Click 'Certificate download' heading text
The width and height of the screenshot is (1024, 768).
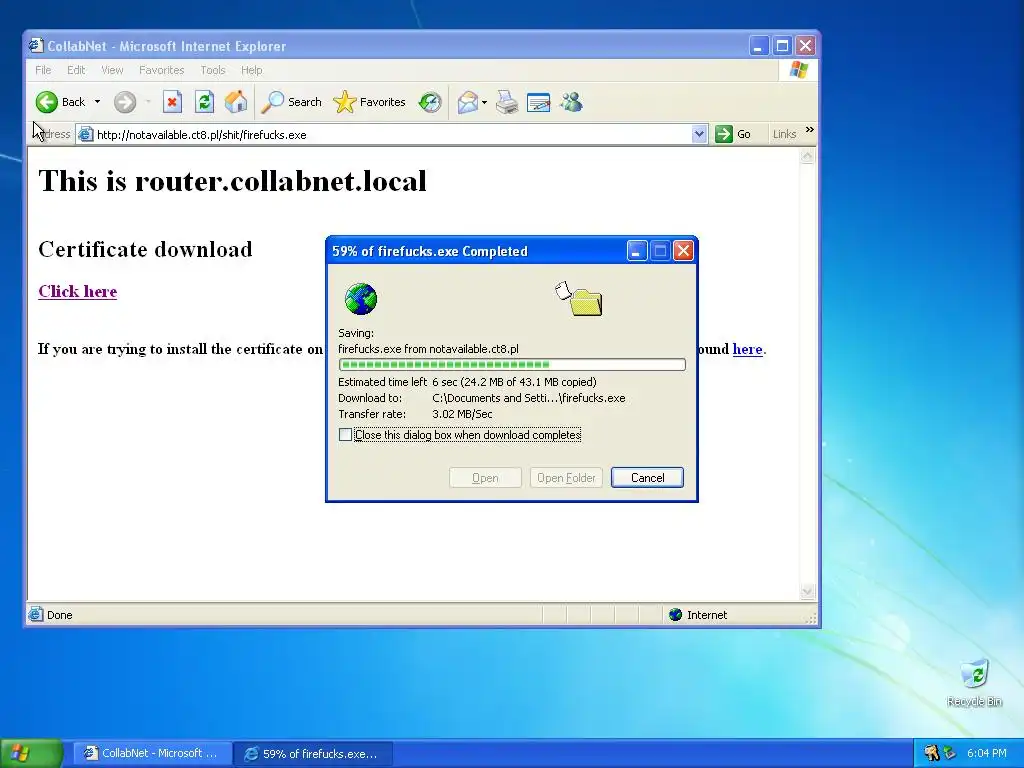point(145,249)
